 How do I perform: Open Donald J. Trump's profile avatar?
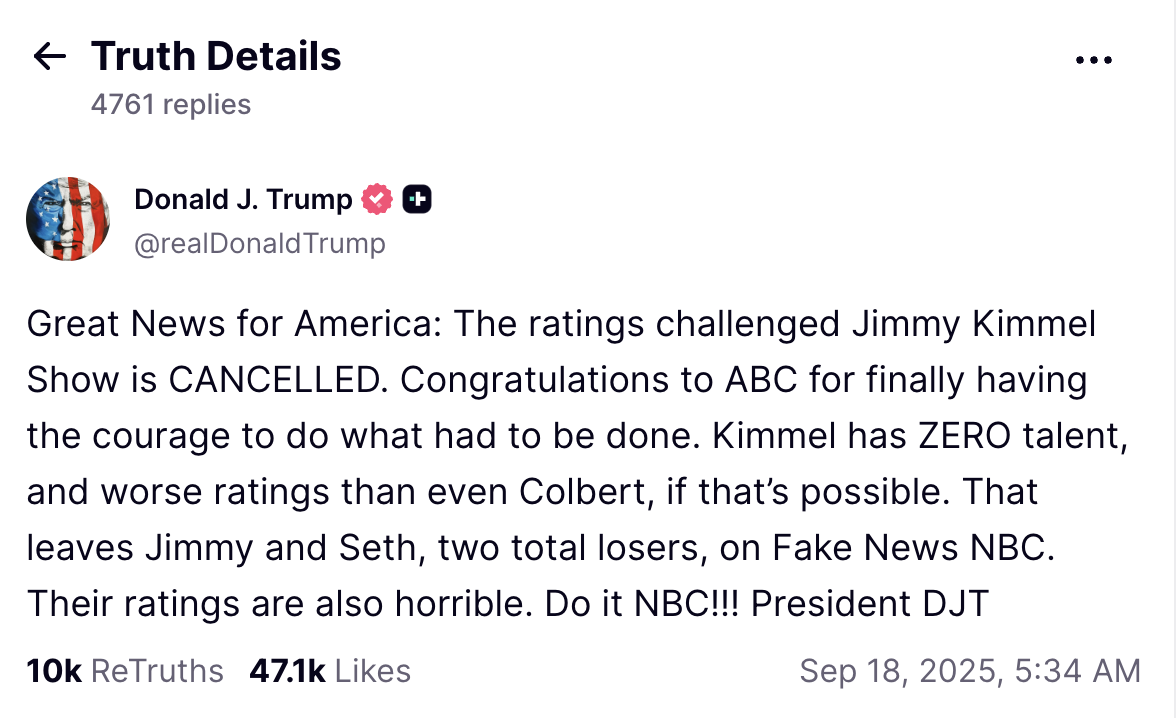click(x=68, y=218)
